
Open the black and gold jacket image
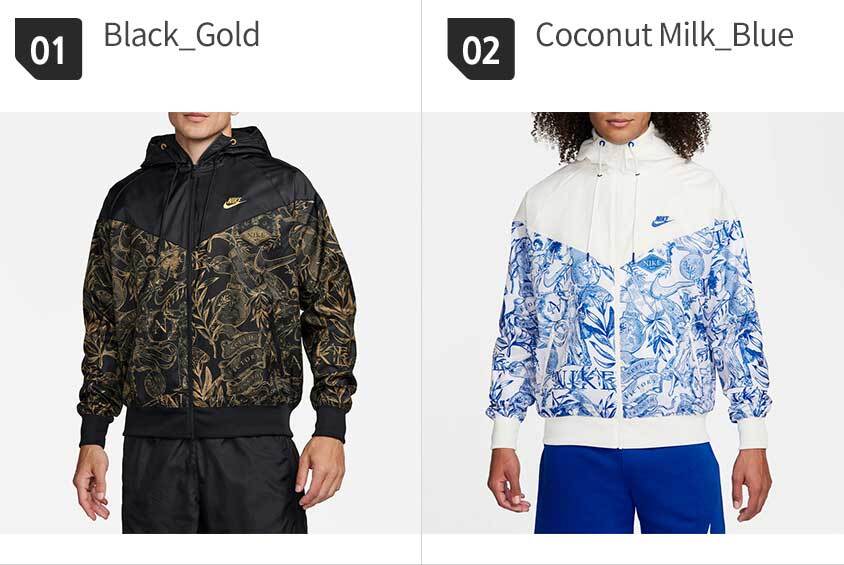coord(210,323)
